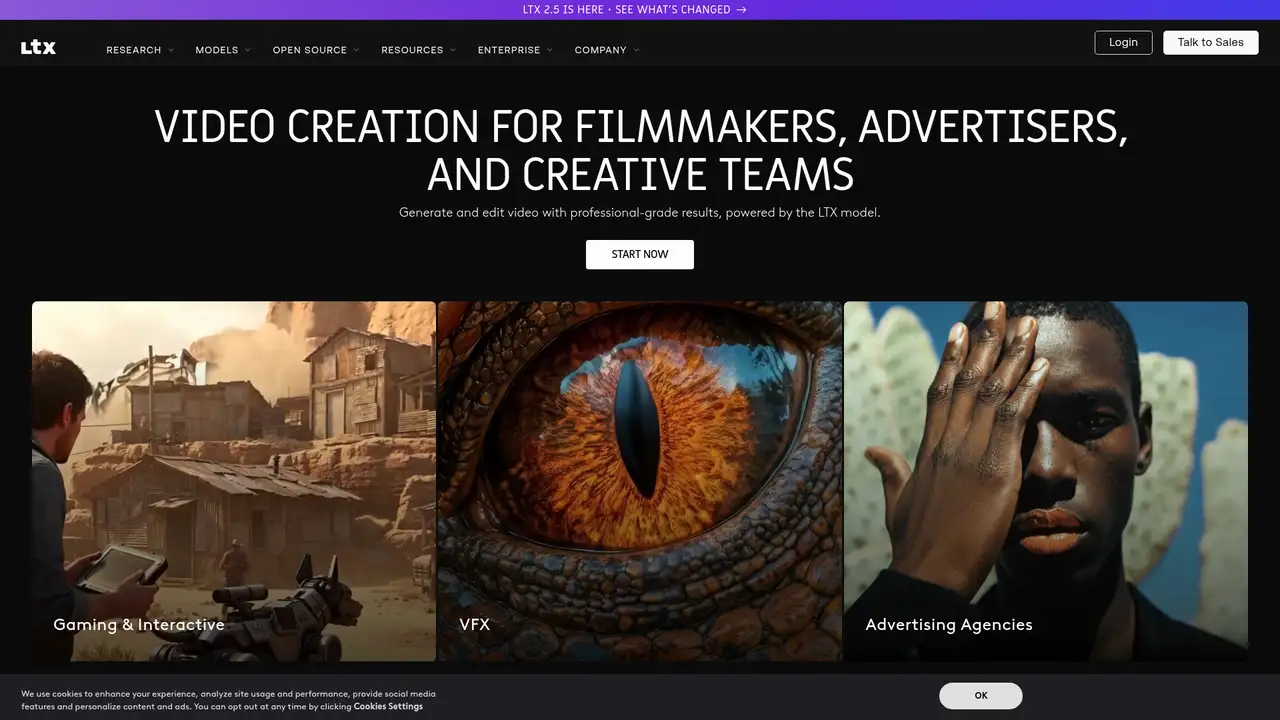Click the START NOW button
Screen dimensions: 1280x720
coord(640,254)
